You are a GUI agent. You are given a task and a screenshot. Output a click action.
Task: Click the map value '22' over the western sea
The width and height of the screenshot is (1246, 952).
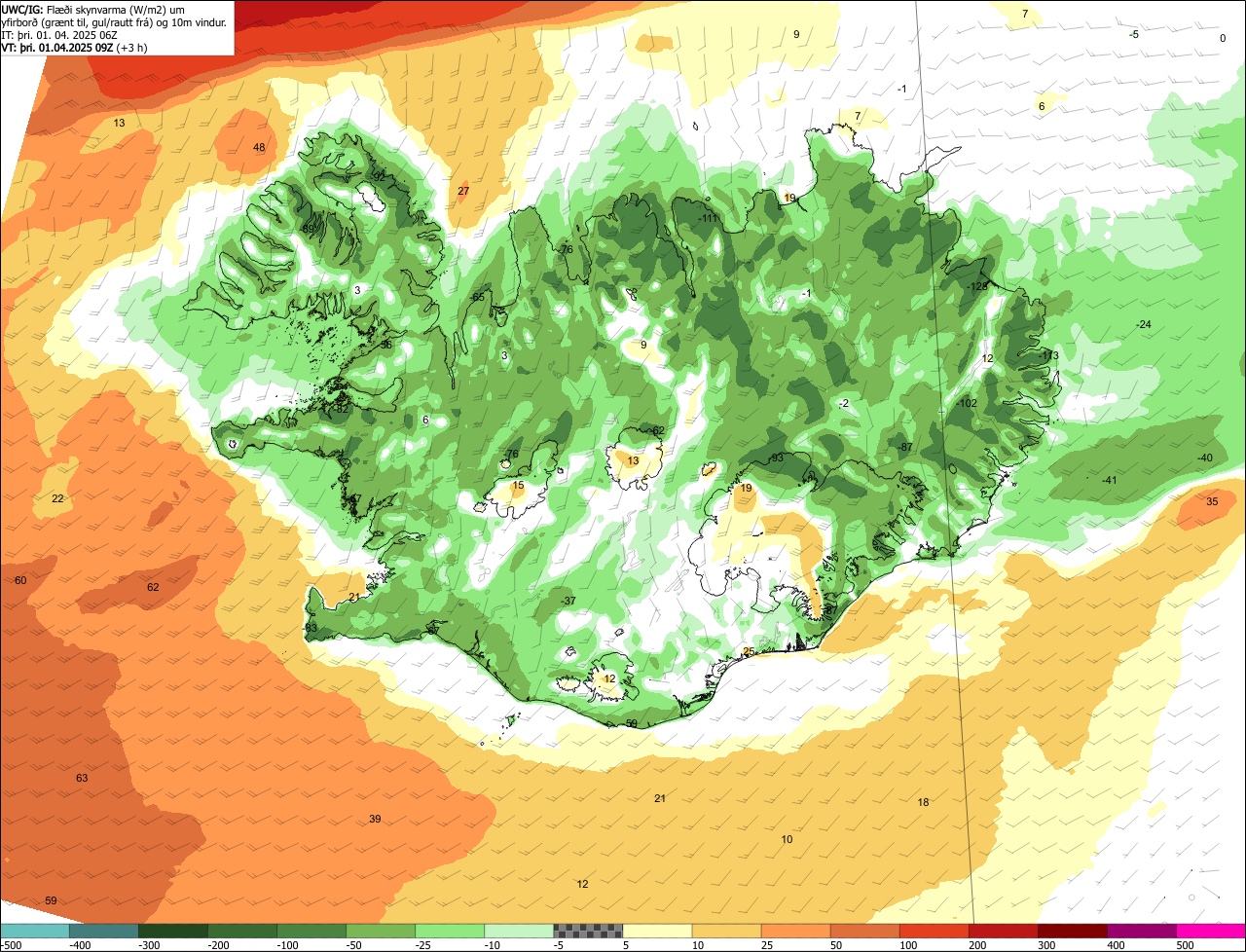57,498
